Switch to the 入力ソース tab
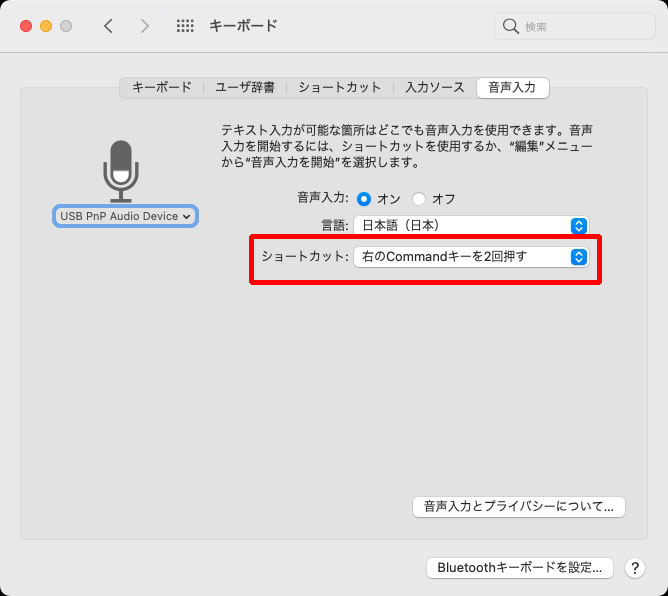 pos(435,87)
